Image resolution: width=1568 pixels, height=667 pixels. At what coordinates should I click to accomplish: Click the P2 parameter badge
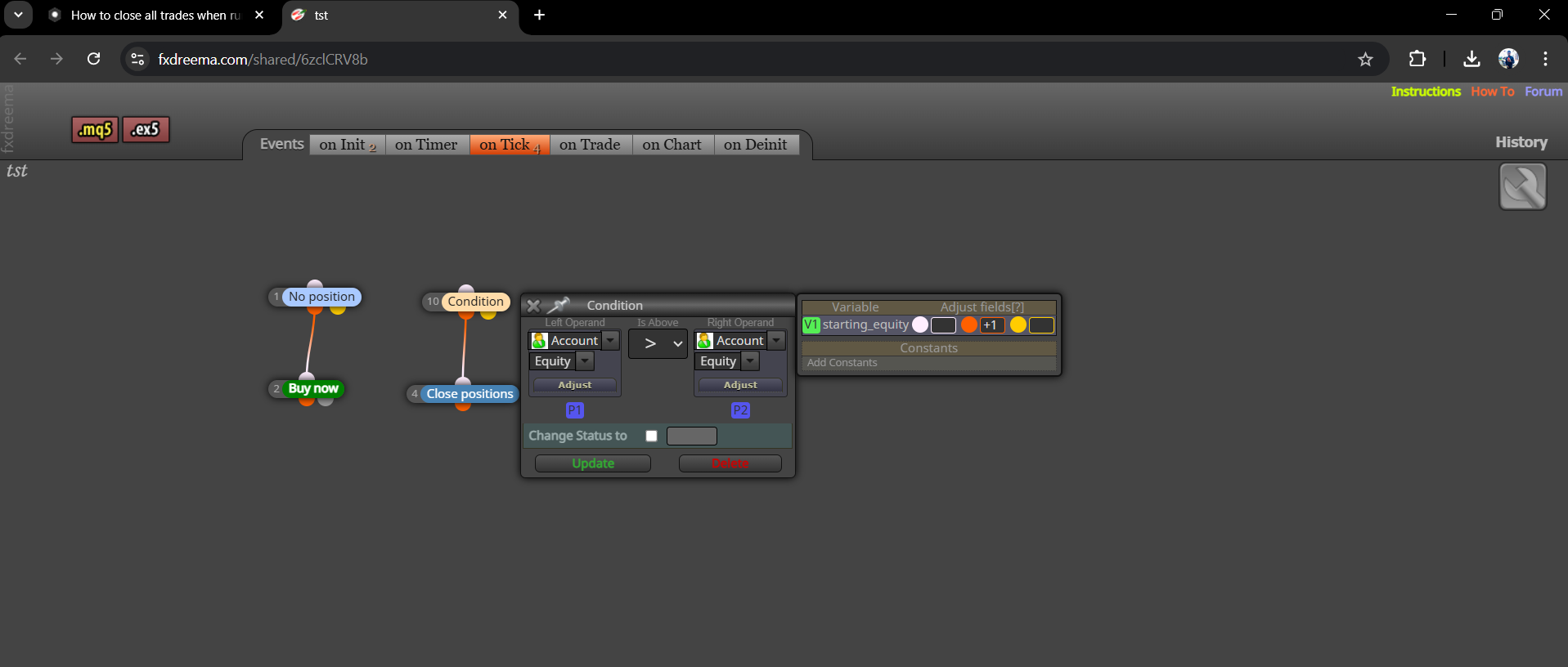[740, 410]
